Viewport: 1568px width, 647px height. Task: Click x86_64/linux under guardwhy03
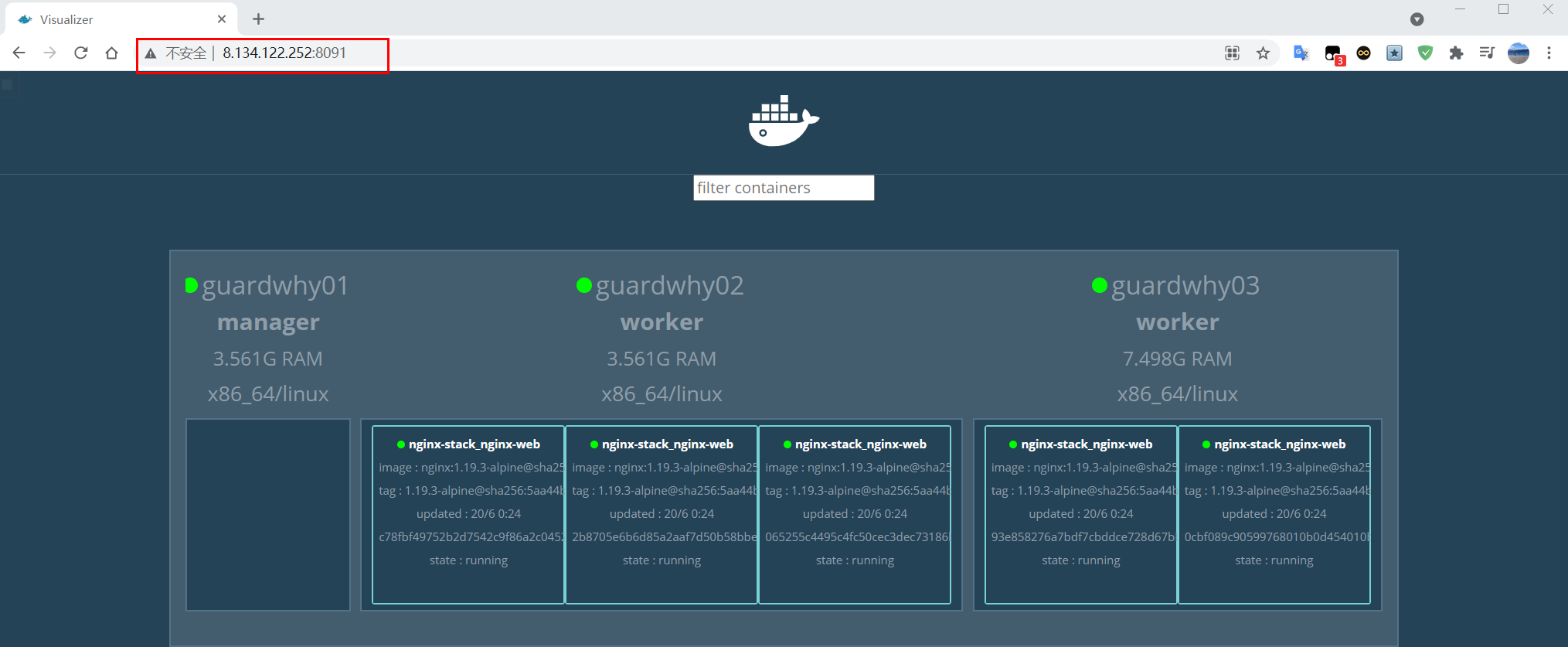click(x=1178, y=394)
